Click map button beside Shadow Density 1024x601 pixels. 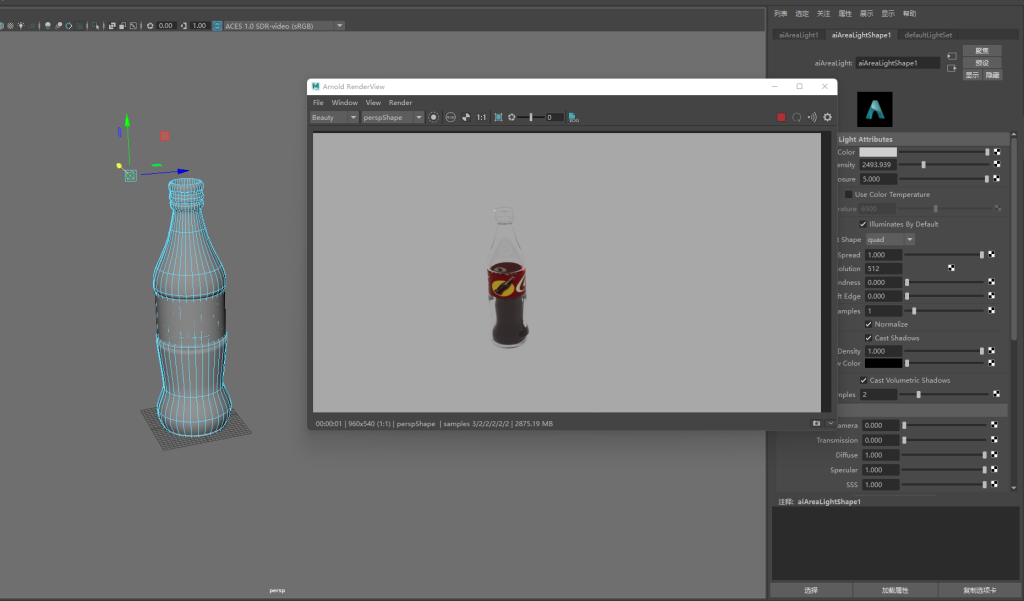pos(991,351)
